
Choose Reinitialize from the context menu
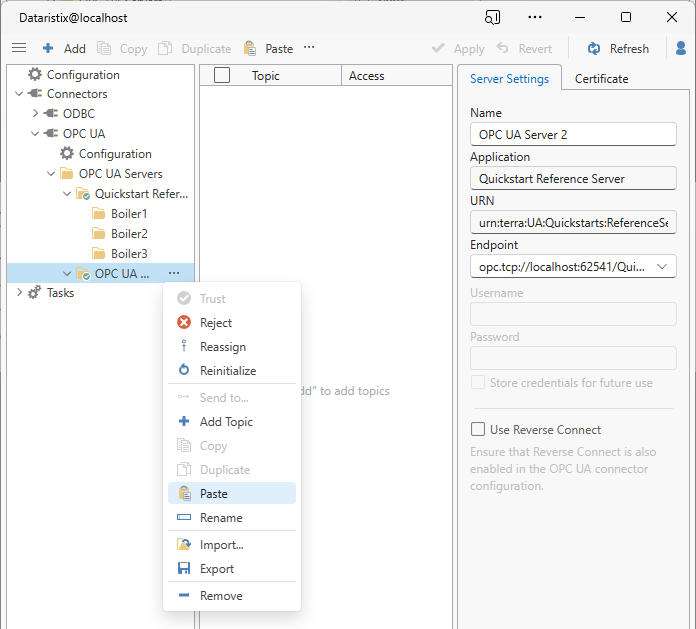click(x=227, y=371)
